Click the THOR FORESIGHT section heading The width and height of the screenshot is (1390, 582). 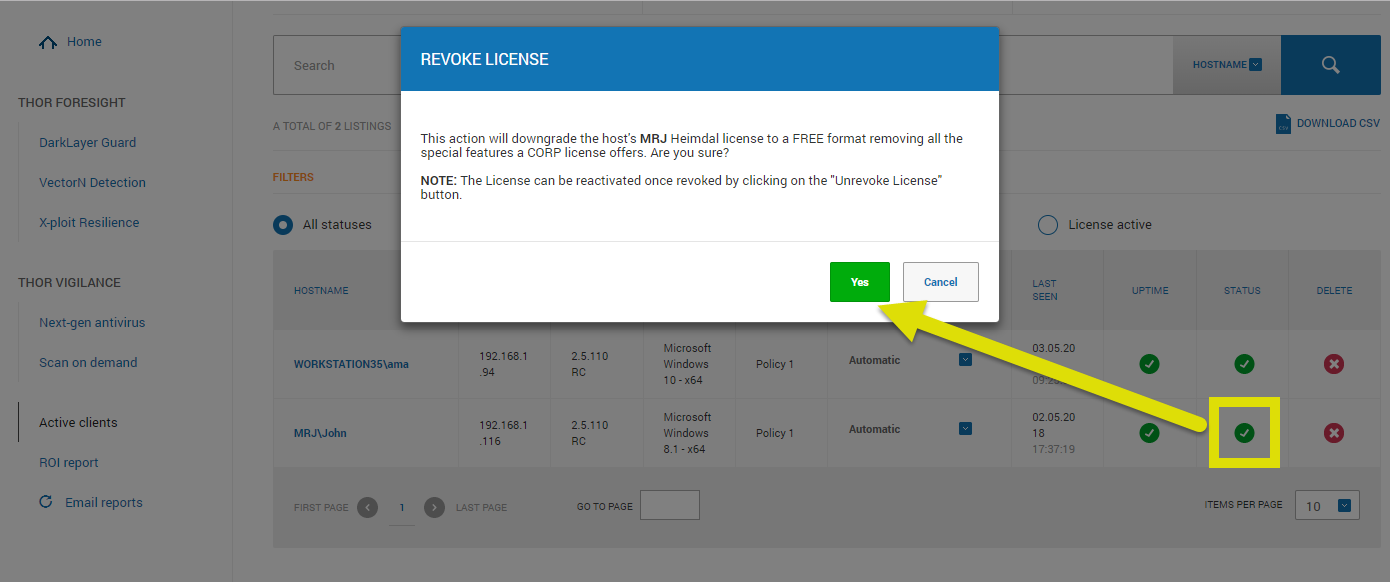pos(72,102)
